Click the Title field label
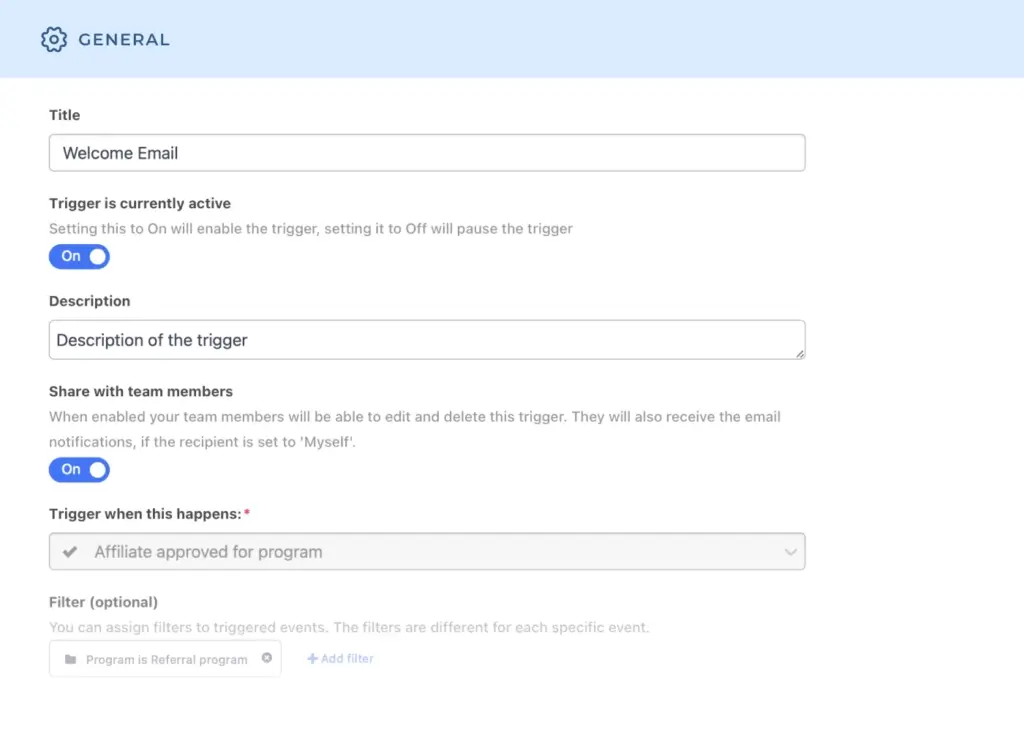Viewport: 1024px width, 731px height. [x=64, y=115]
